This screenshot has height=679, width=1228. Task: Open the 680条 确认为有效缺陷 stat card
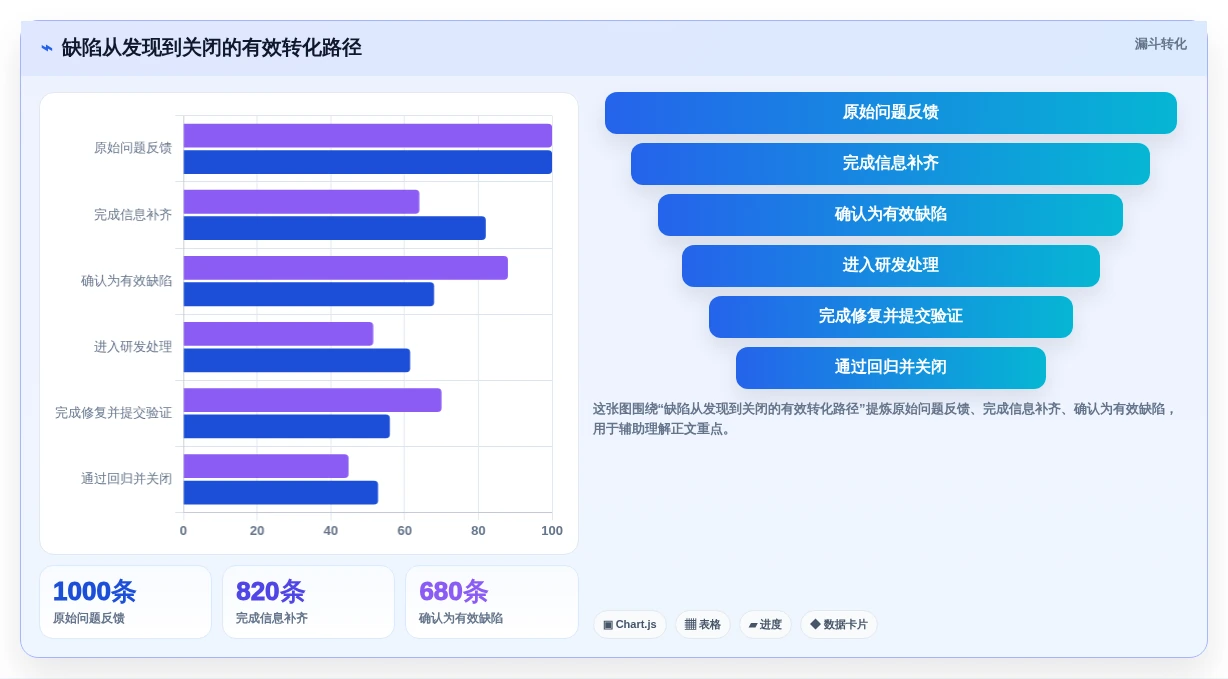[x=491, y=602]
